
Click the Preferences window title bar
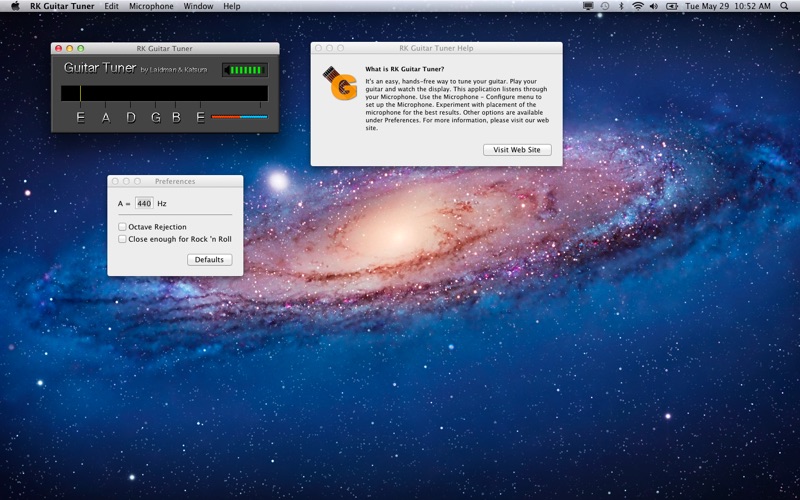175,181
